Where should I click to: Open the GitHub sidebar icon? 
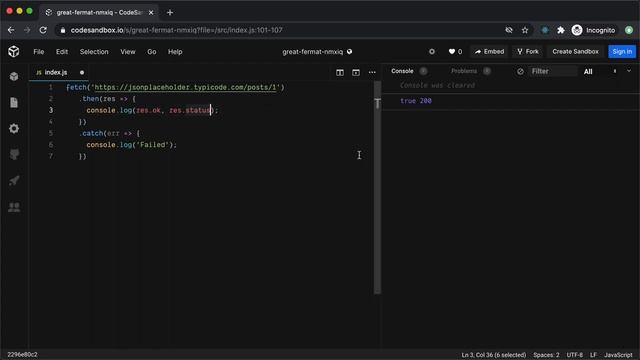click(x=14, y=154)
